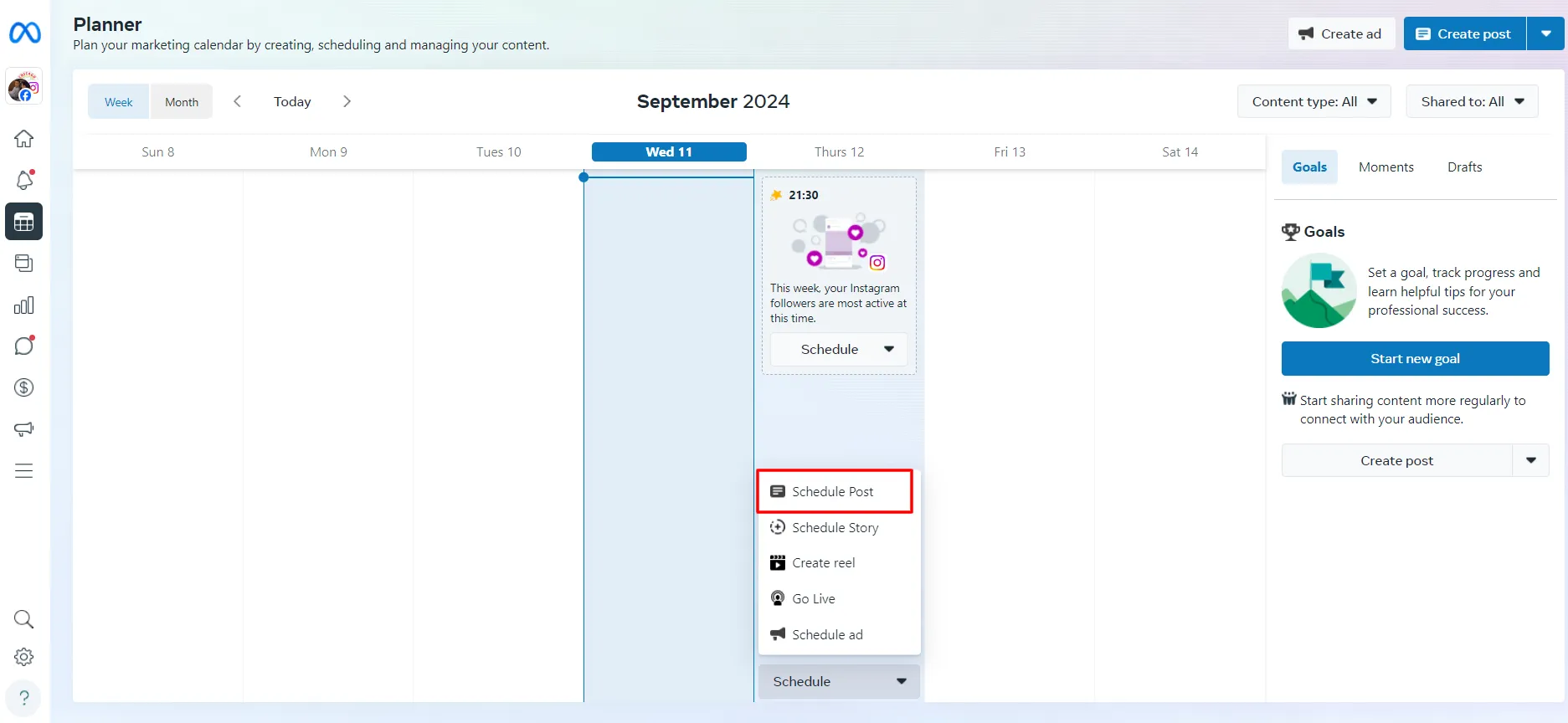Open Content type: All dropdown

tap(1314, 101)
